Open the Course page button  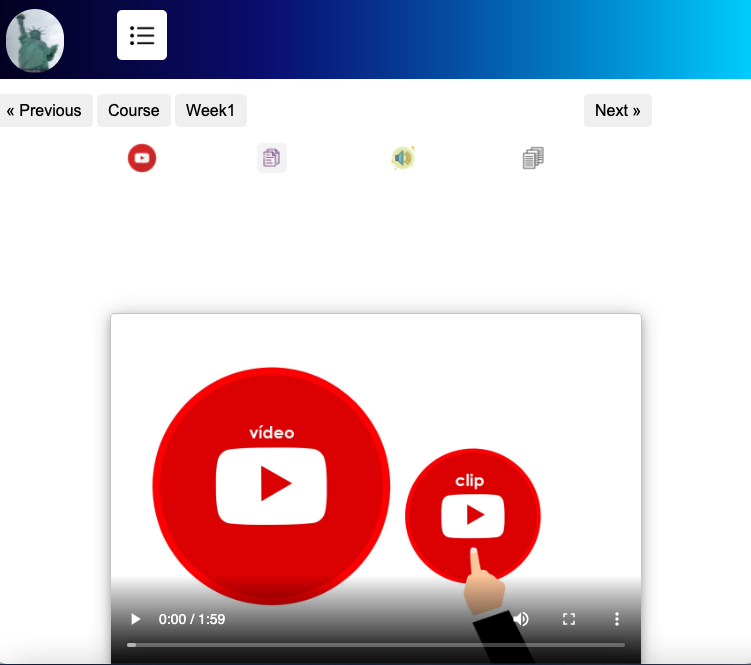click(x=134, y=111)
